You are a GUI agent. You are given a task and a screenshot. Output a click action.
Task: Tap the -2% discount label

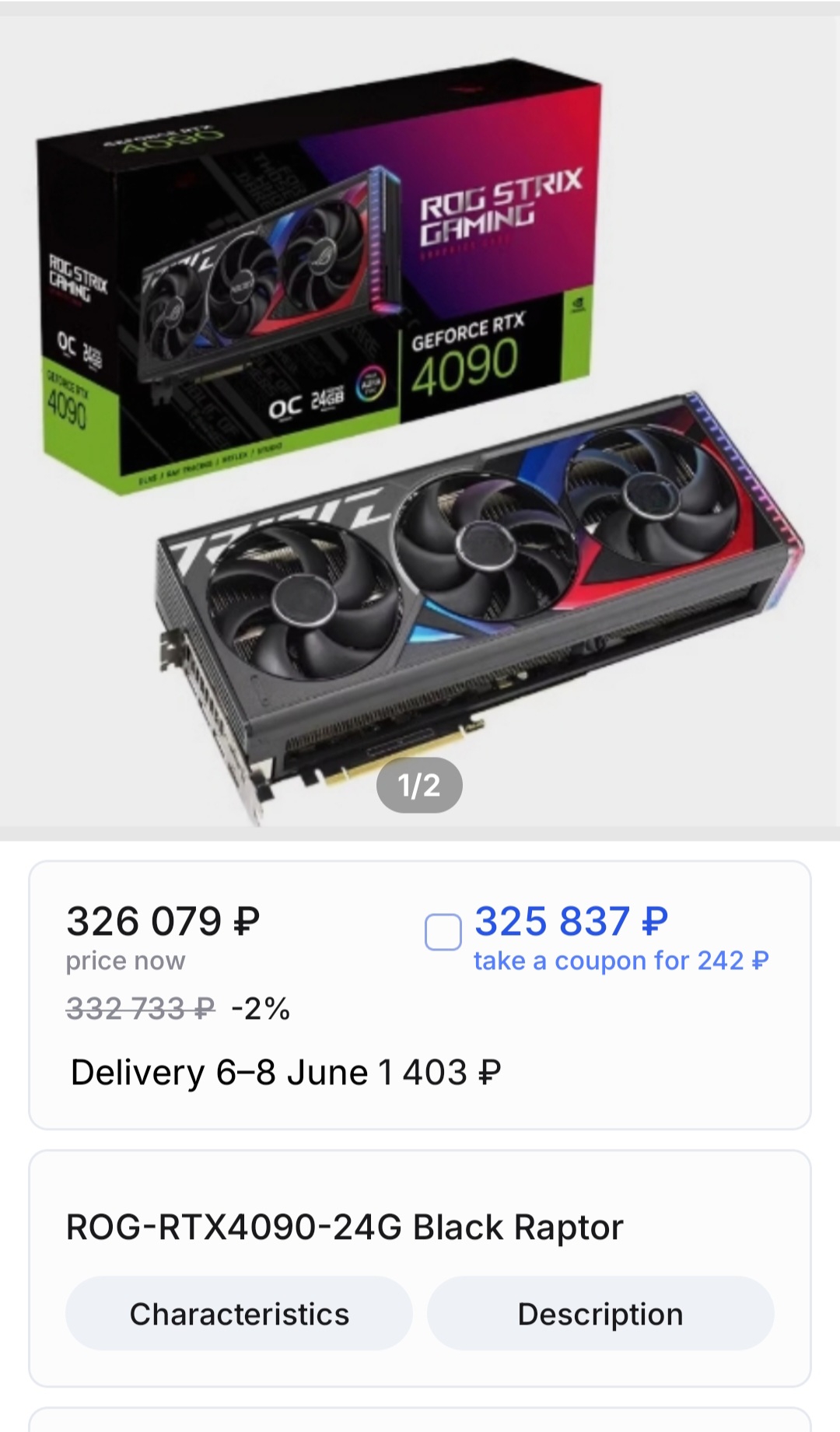pos(261,1008)
